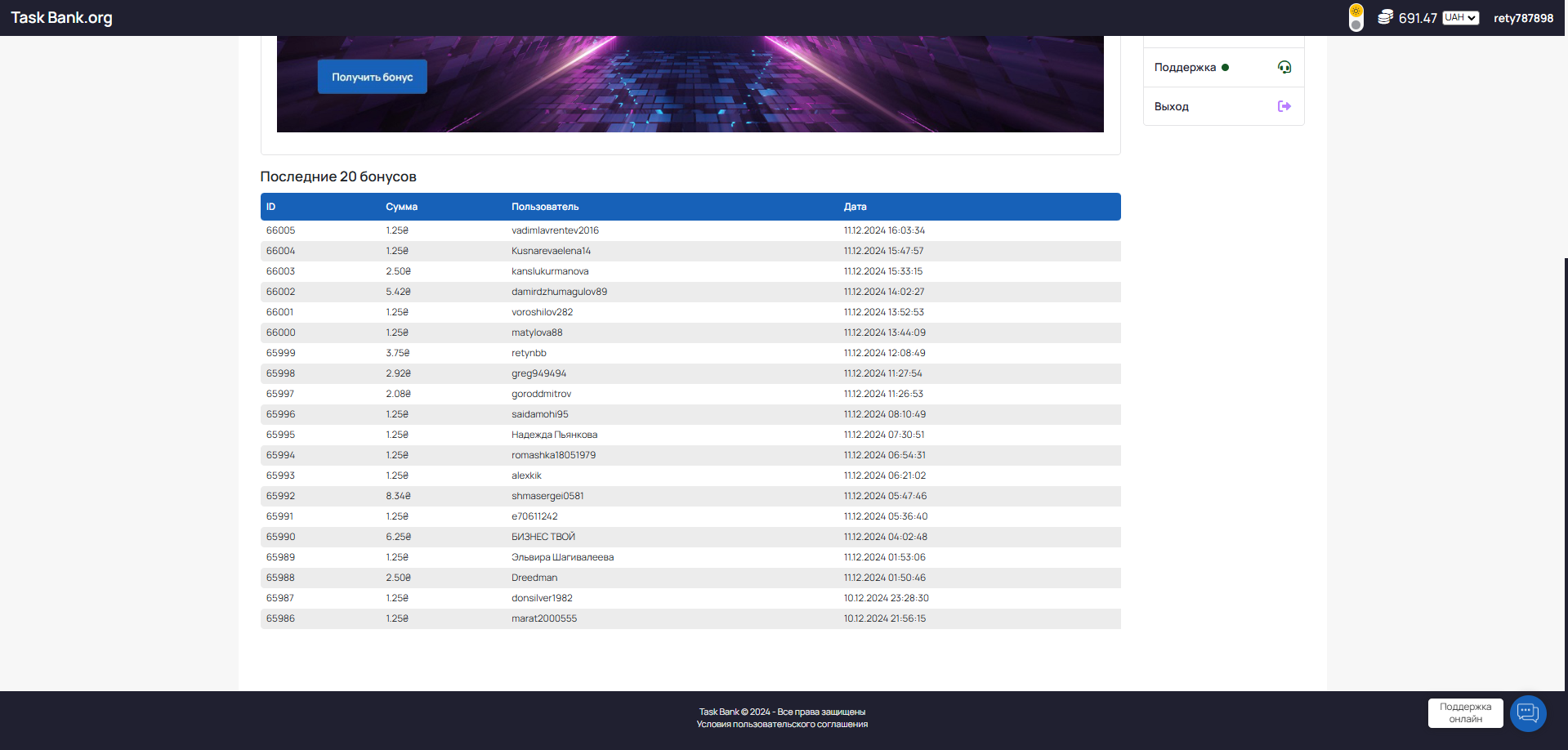Click the Последние 20 бонусов heading
This screenshot has height=750, width=1568.
pyautogui.click(x=338, y=176)
